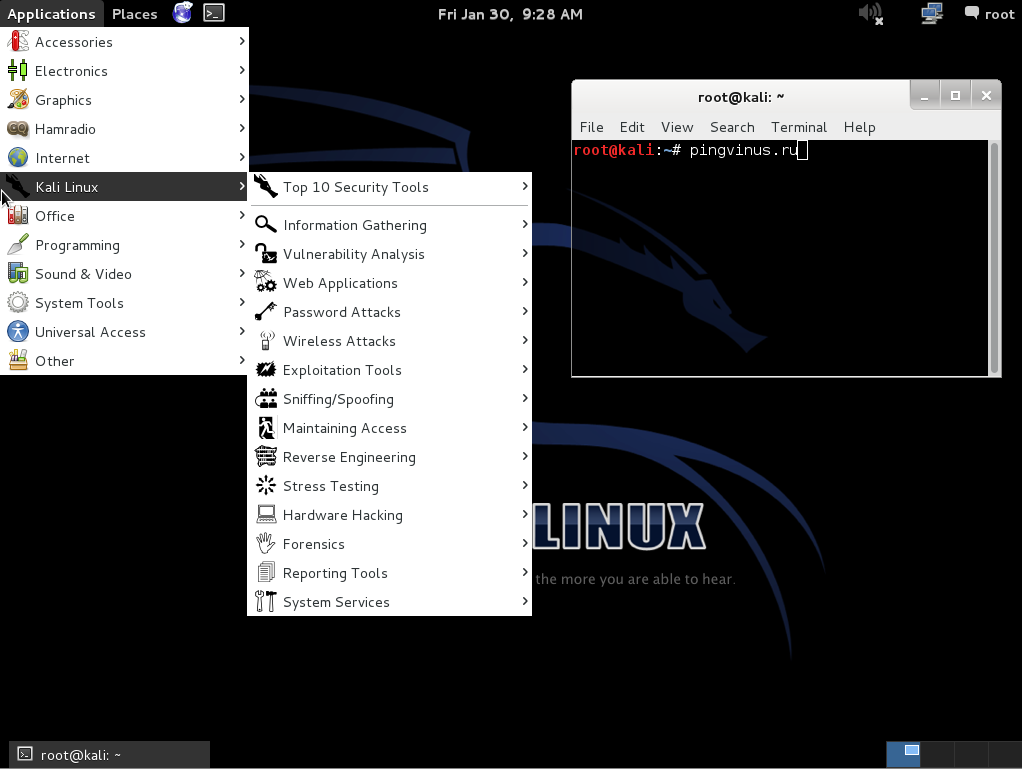The image size is (1022, 769).
Task: Click the Universal Access icon
Action: (18, 332)
